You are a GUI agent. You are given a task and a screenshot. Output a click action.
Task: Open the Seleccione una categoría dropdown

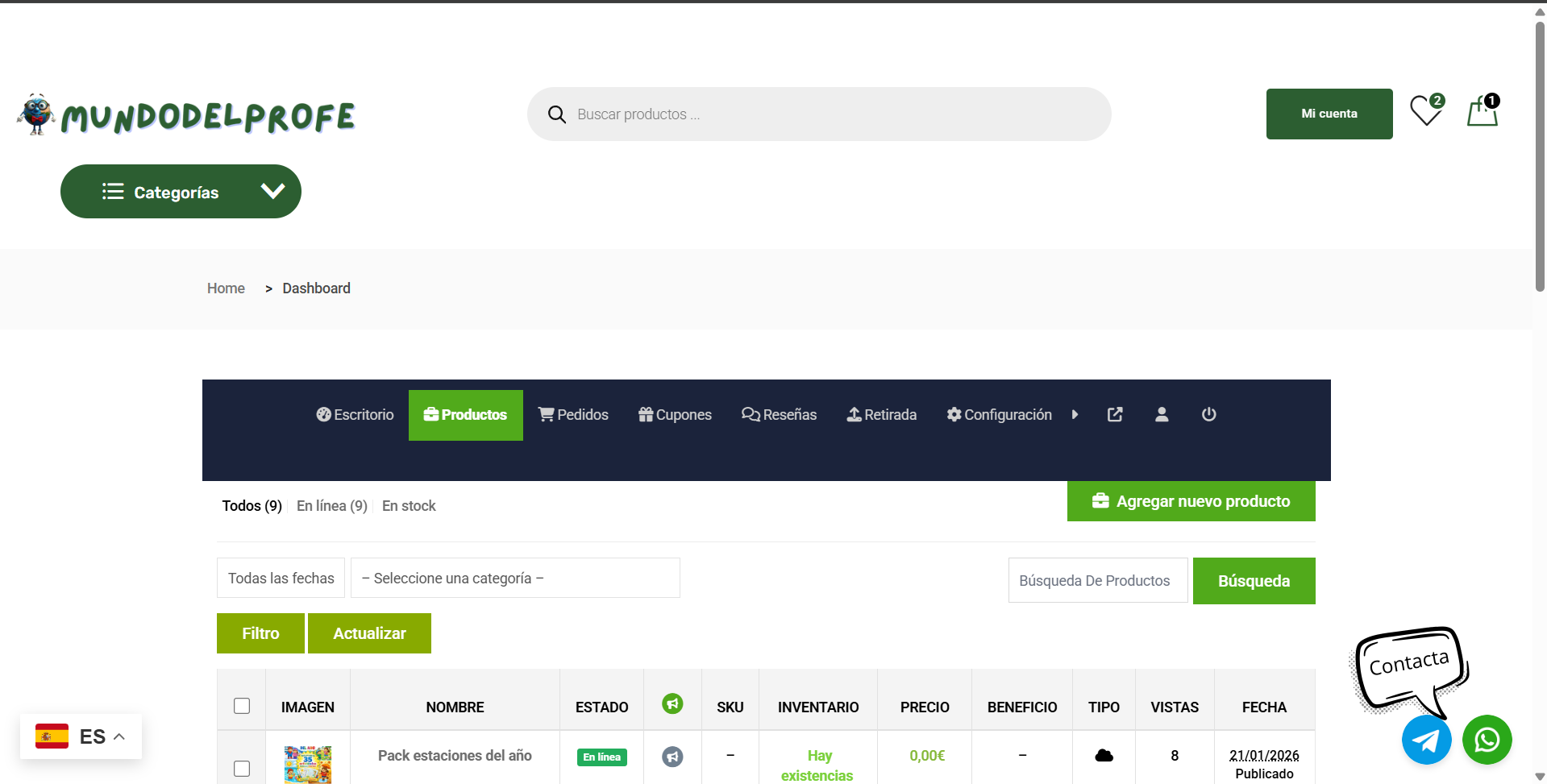click(x=515, y=578)
